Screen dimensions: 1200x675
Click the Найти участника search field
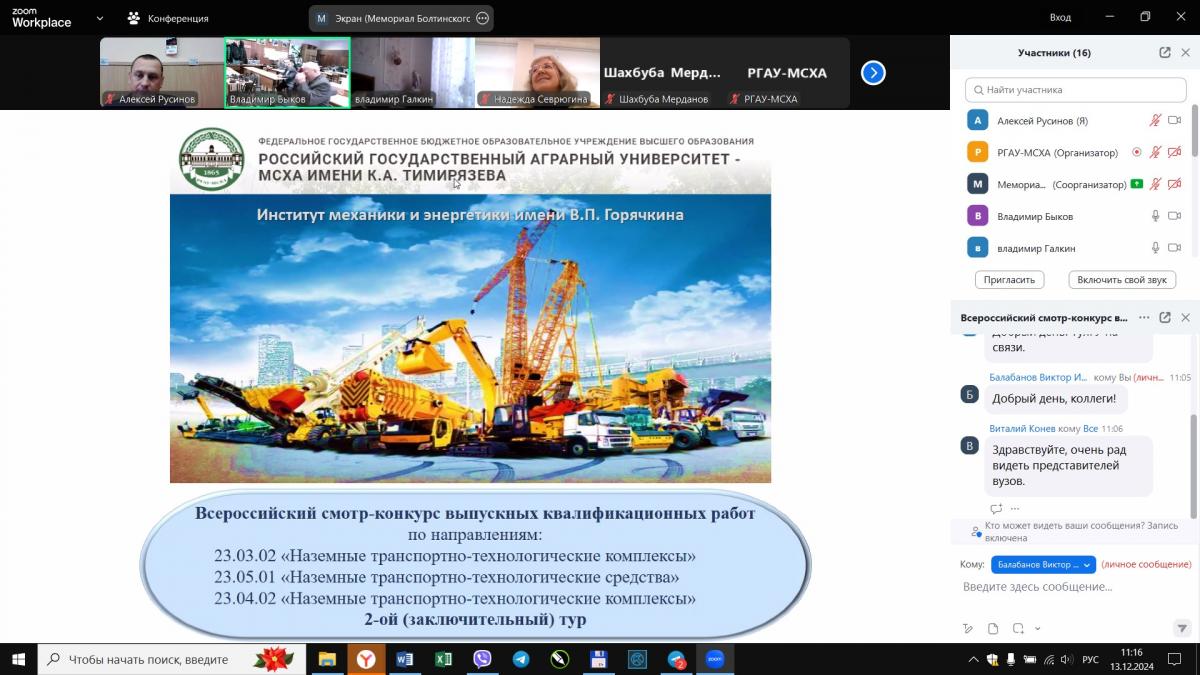[1076, 90]
